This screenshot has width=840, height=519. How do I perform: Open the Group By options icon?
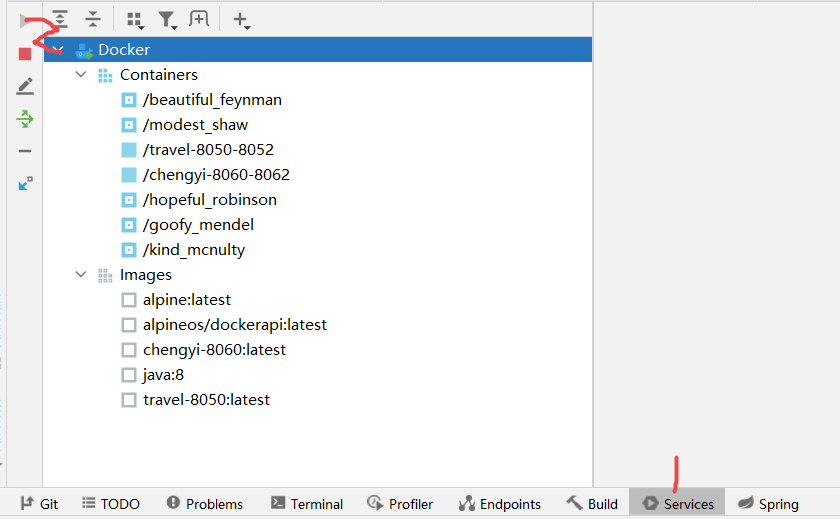click(x=134, y=20)
